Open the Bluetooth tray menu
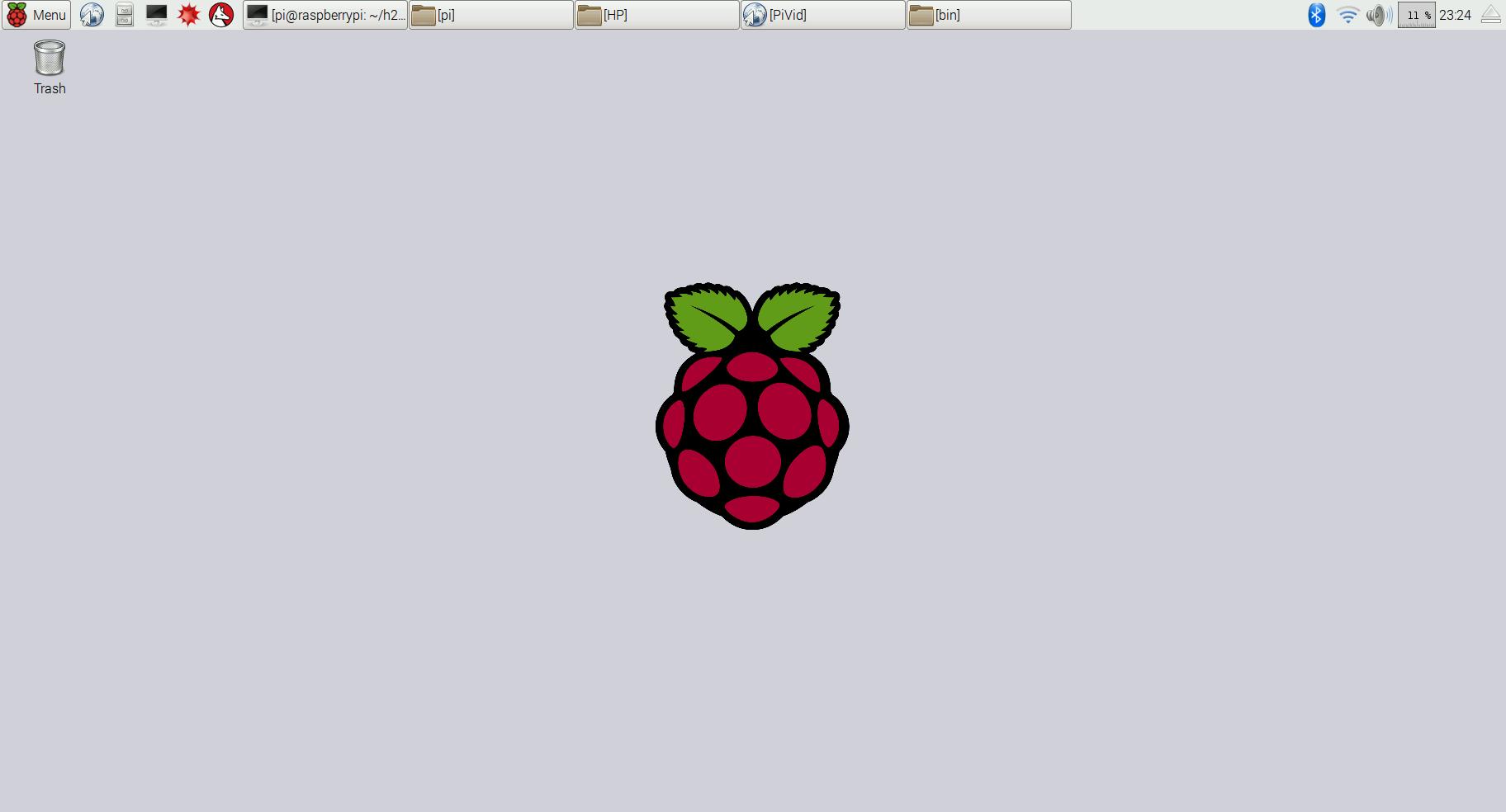Image resolution: width=1506 pixels, height=812 pixels. pyautogui.click(x=1316, y=15)
